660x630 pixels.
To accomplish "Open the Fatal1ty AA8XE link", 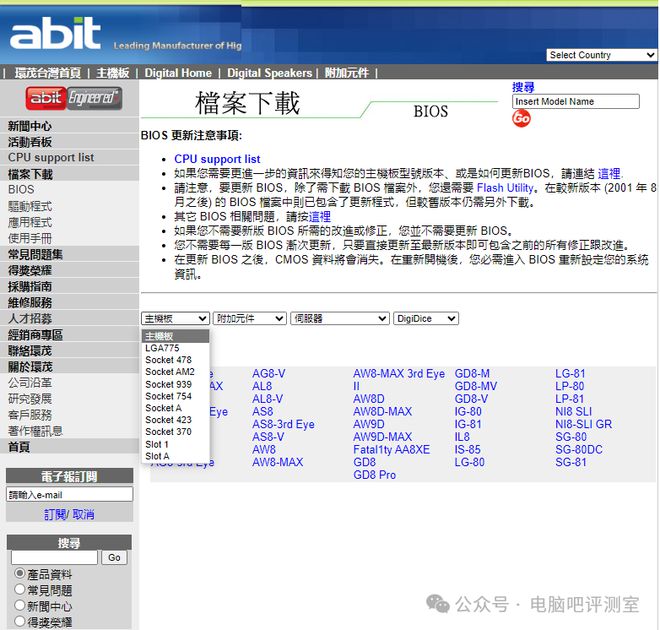I will [391, 449].
